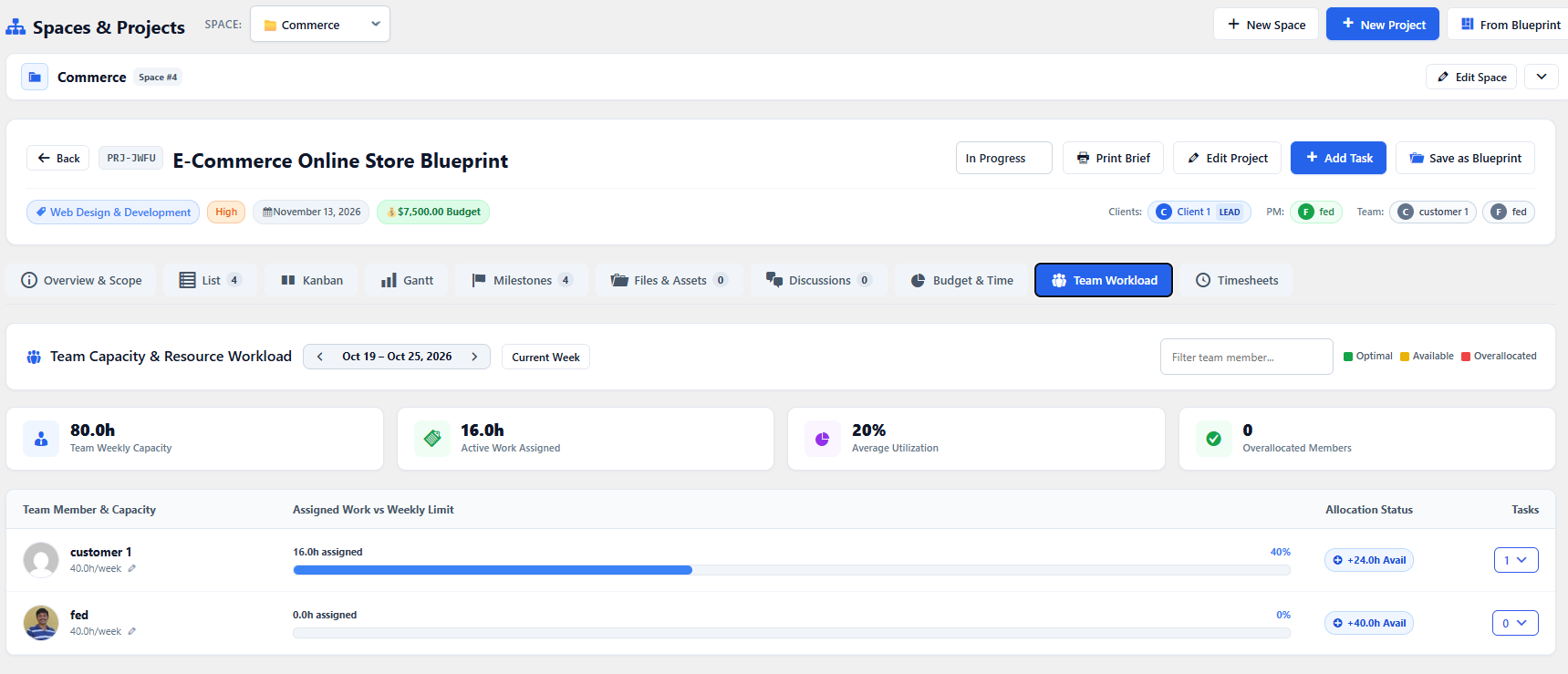The width and height of the screenshot is (1568, 674).
Task: Click the Add Task button
Action: click(x=1338, y=158)
